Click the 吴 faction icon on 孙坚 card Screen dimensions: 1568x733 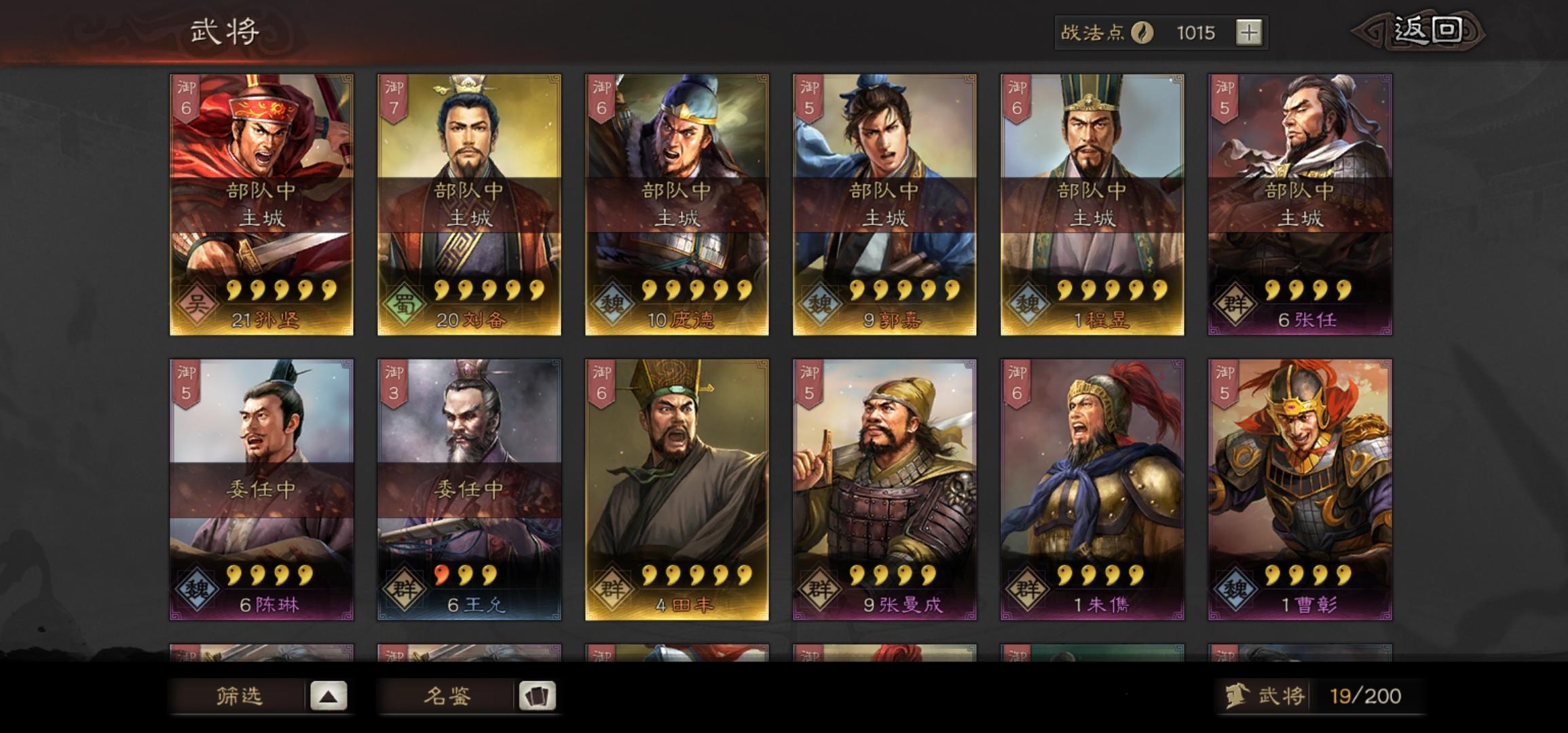point(197,303)
